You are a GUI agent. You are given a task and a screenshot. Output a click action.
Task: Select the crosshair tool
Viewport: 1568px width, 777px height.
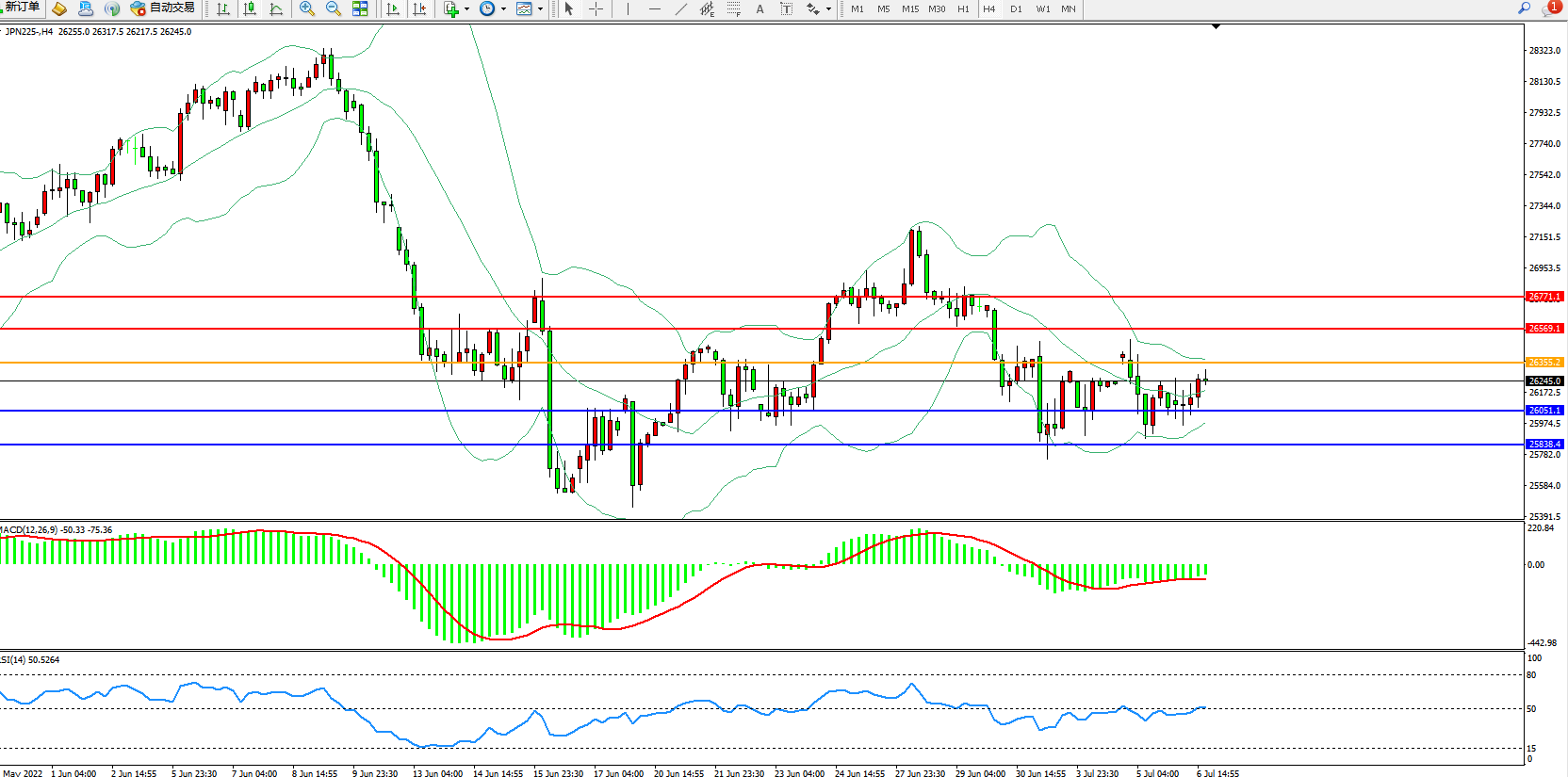point(596,9)
